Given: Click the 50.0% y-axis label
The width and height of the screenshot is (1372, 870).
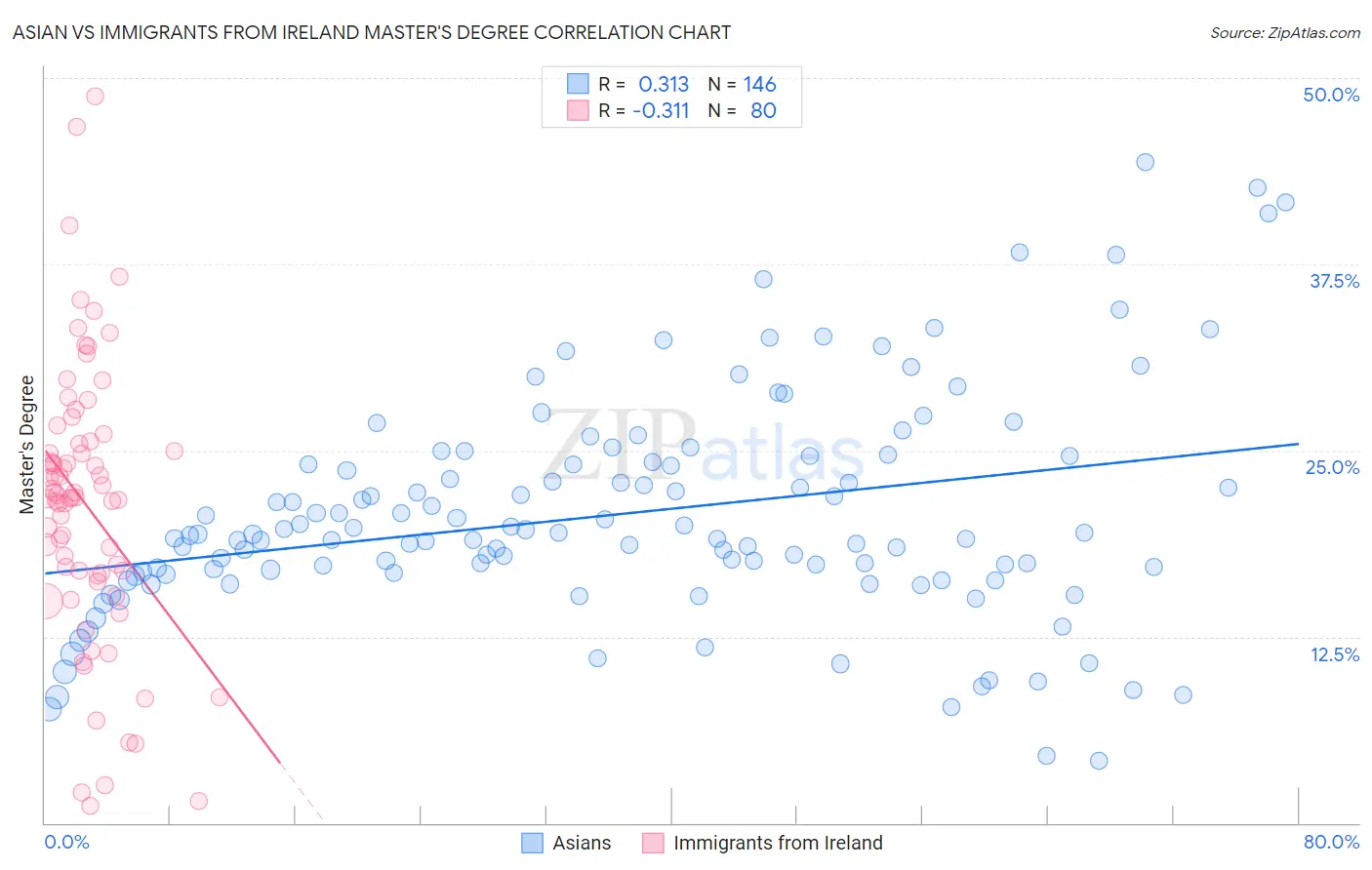Looking at the screenshot, I should (1331, 95).
